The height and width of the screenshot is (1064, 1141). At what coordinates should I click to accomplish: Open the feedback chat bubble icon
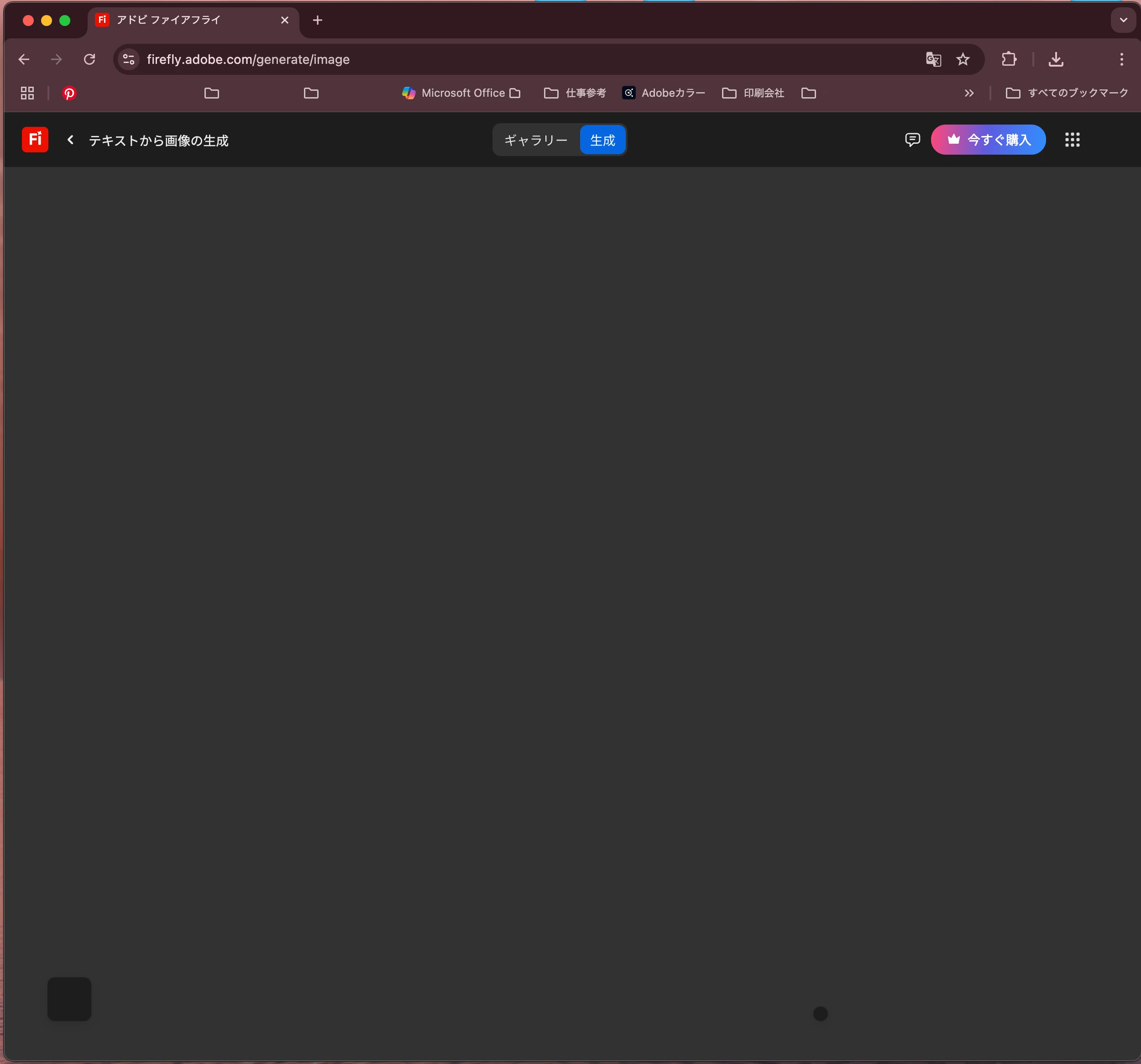(x=912, y=140)
